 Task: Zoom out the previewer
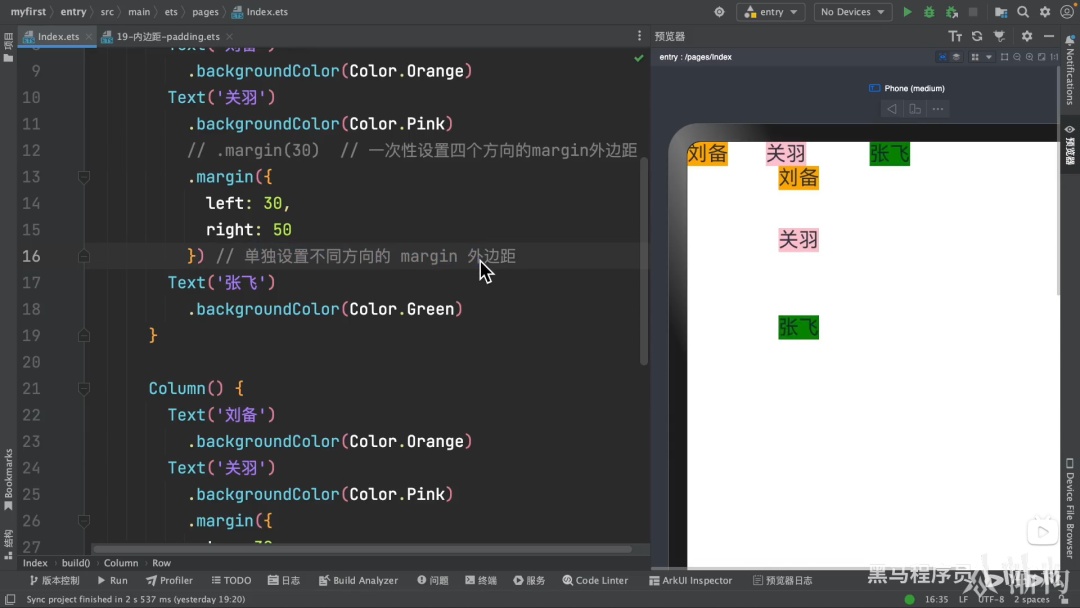coord(1017,57)
